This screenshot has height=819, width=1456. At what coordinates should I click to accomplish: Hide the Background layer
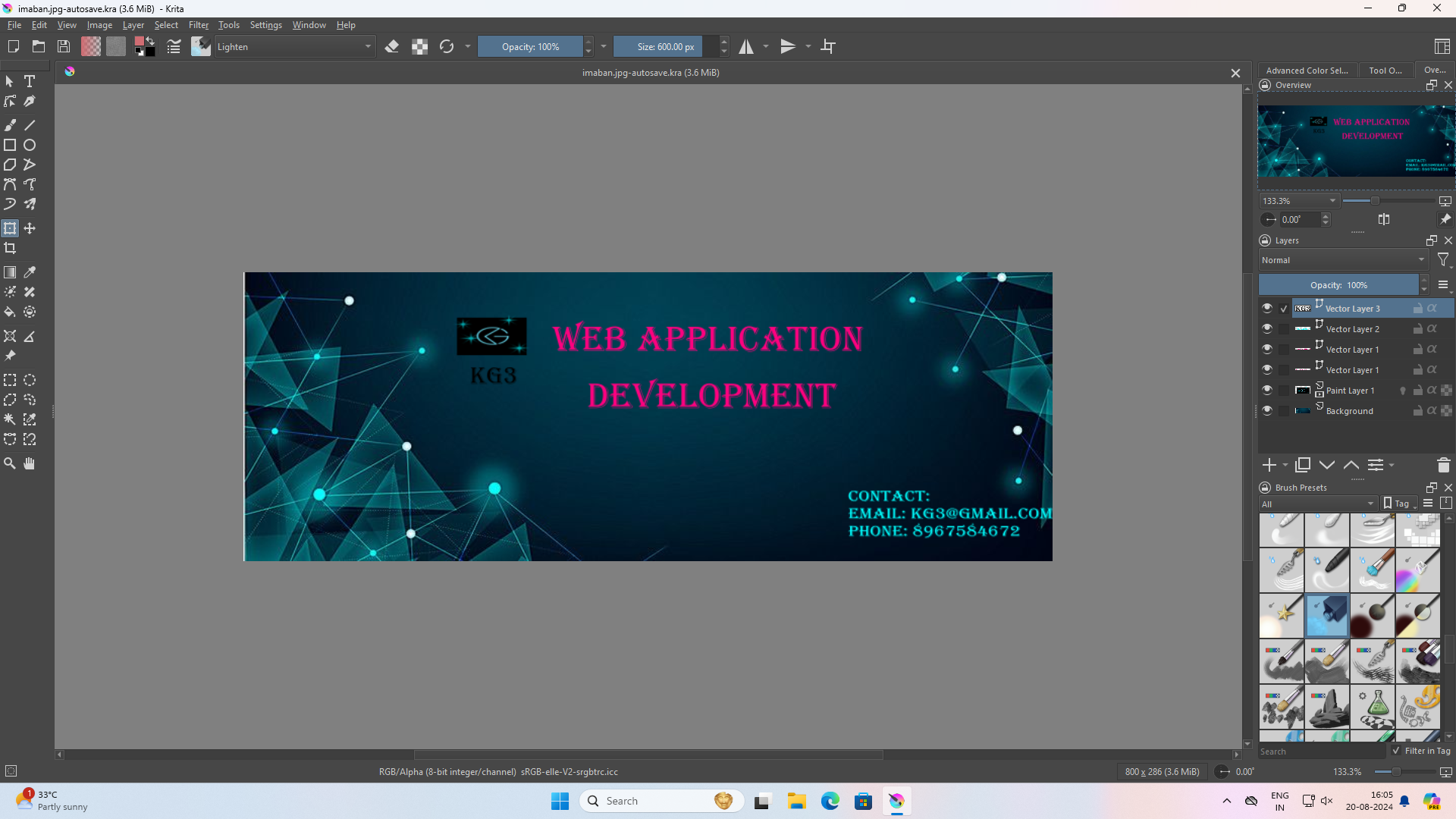coord(1267,410)
